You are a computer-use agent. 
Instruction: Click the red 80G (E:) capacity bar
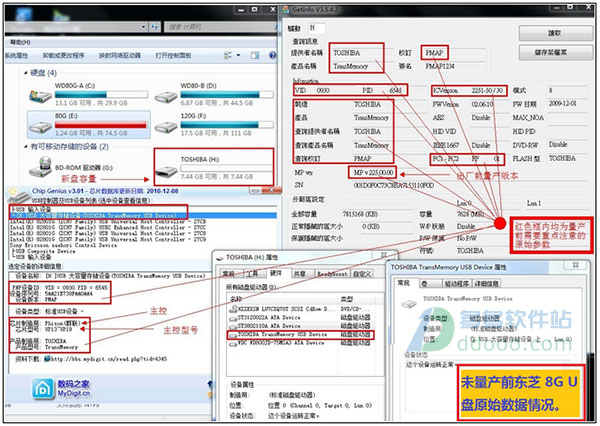pyautogui.click(x=101, y=125)
